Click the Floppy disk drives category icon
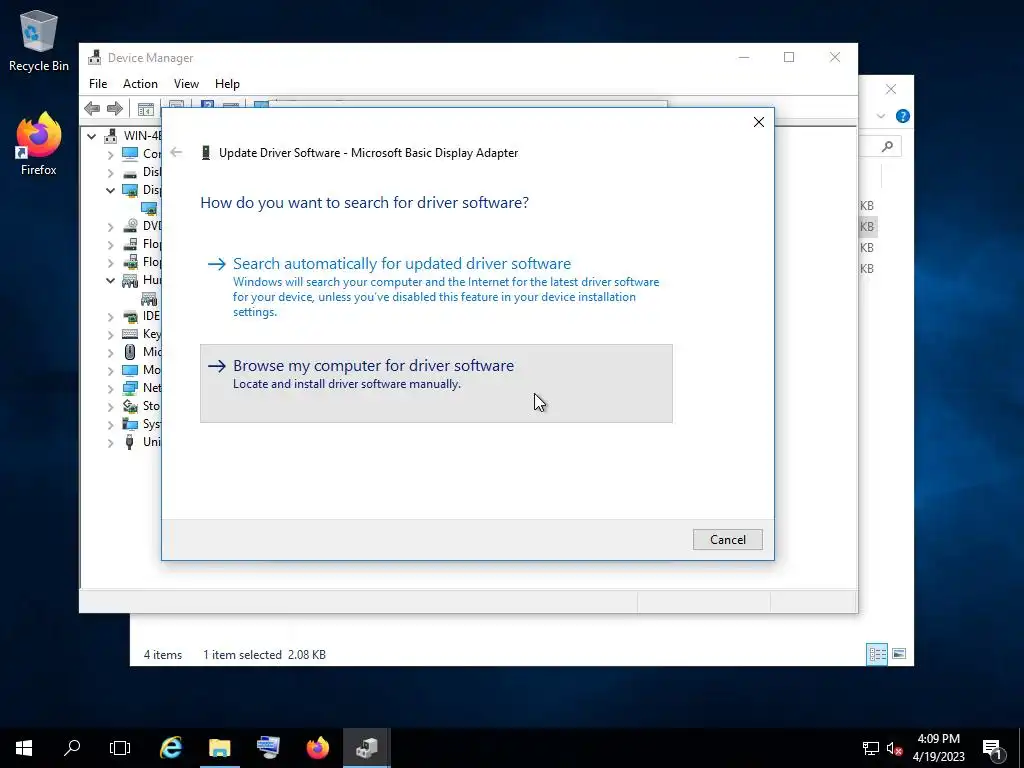The width and height of the screenshot is (1024, 768). coord(131,244)
